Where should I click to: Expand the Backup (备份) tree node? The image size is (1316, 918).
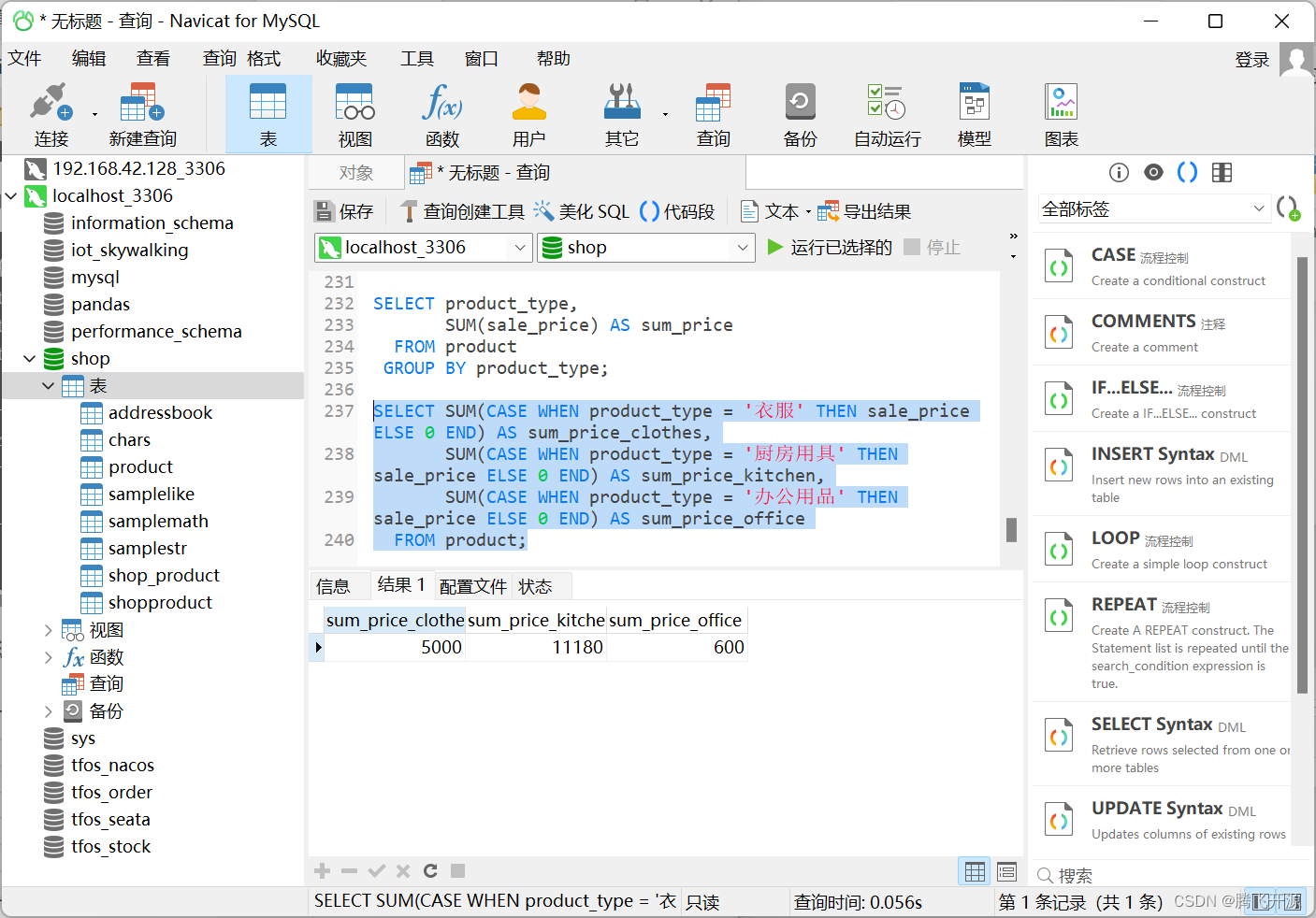(x=49, y=711)
